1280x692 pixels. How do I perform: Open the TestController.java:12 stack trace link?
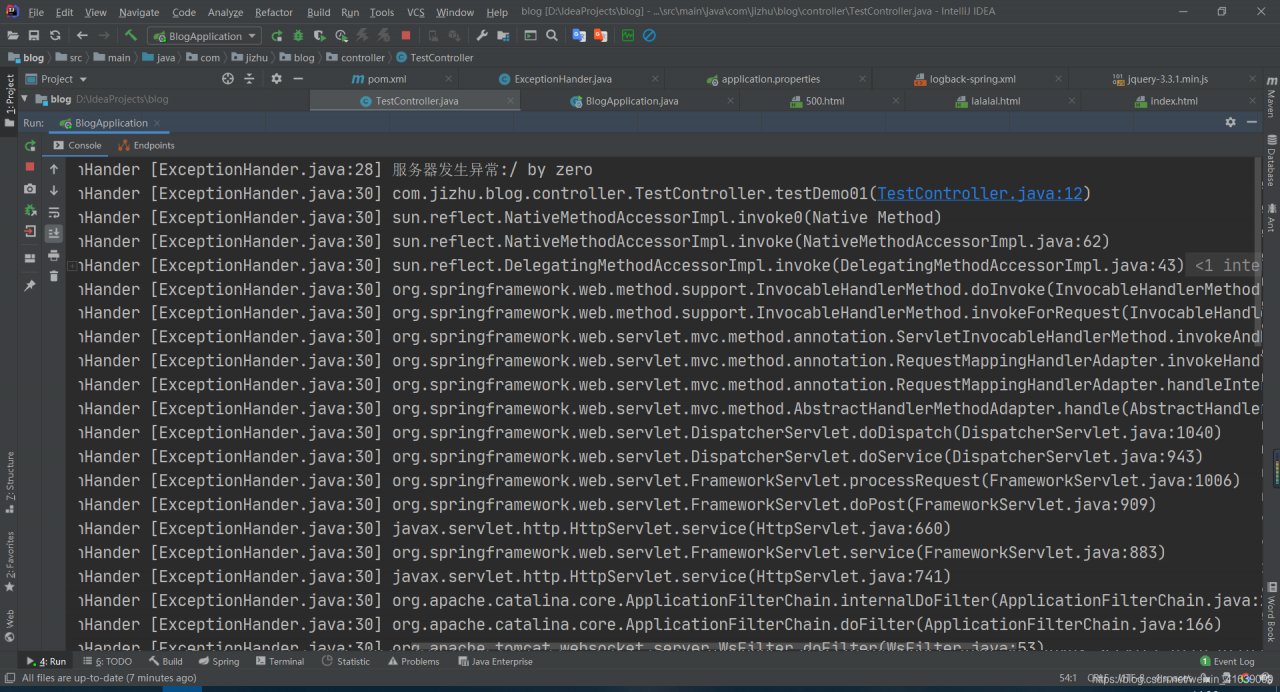click(x=980, y=194)
